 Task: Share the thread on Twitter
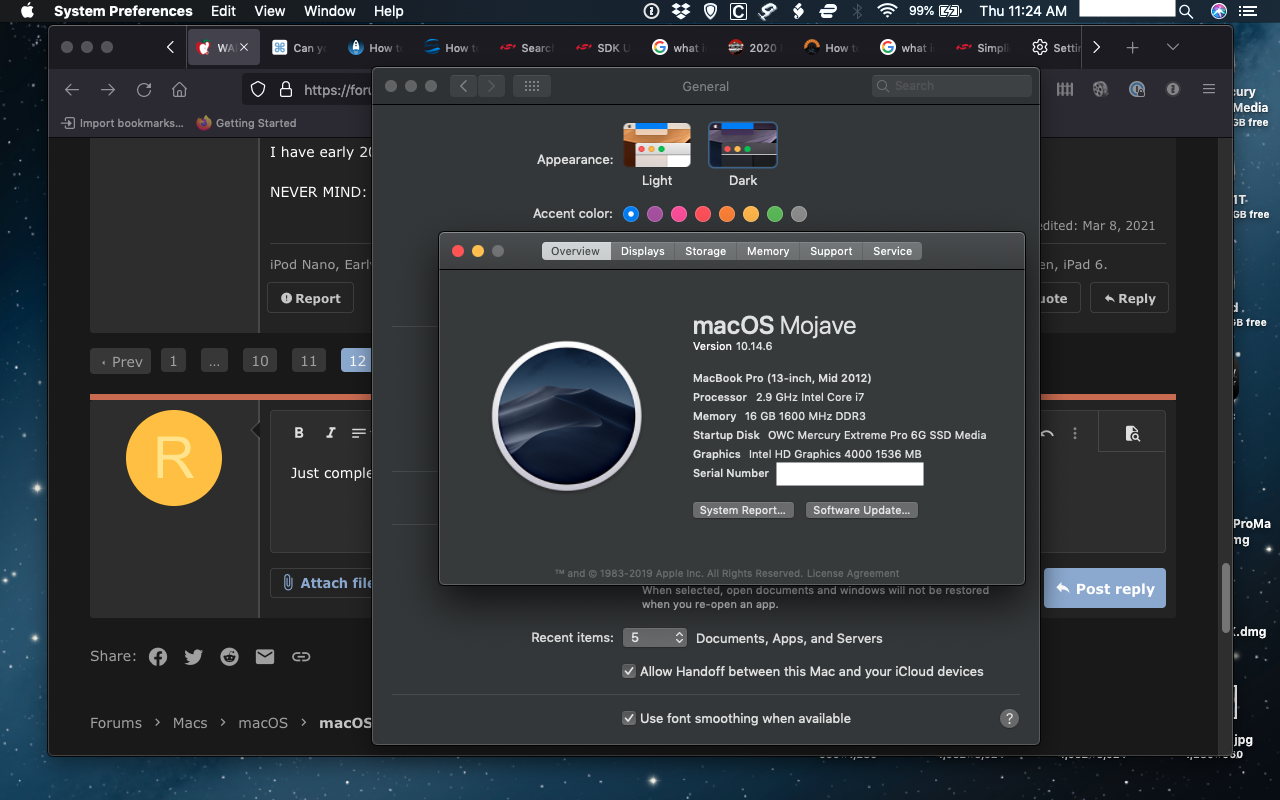(x=194, y=656)
